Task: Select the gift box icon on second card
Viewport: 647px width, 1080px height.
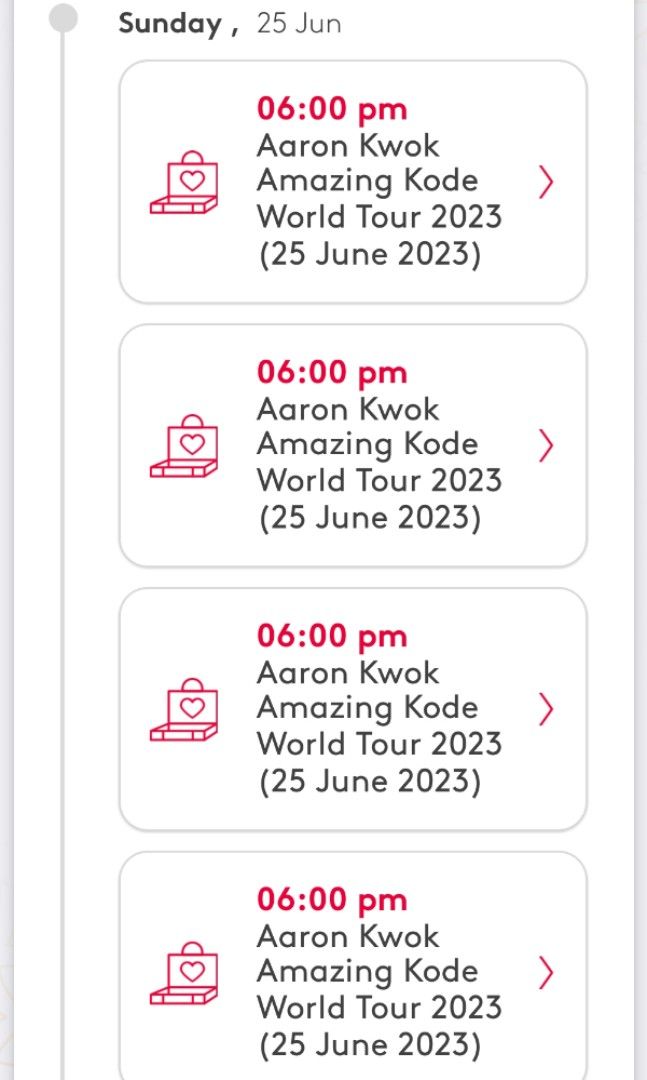Action: [x=187, y=445]
